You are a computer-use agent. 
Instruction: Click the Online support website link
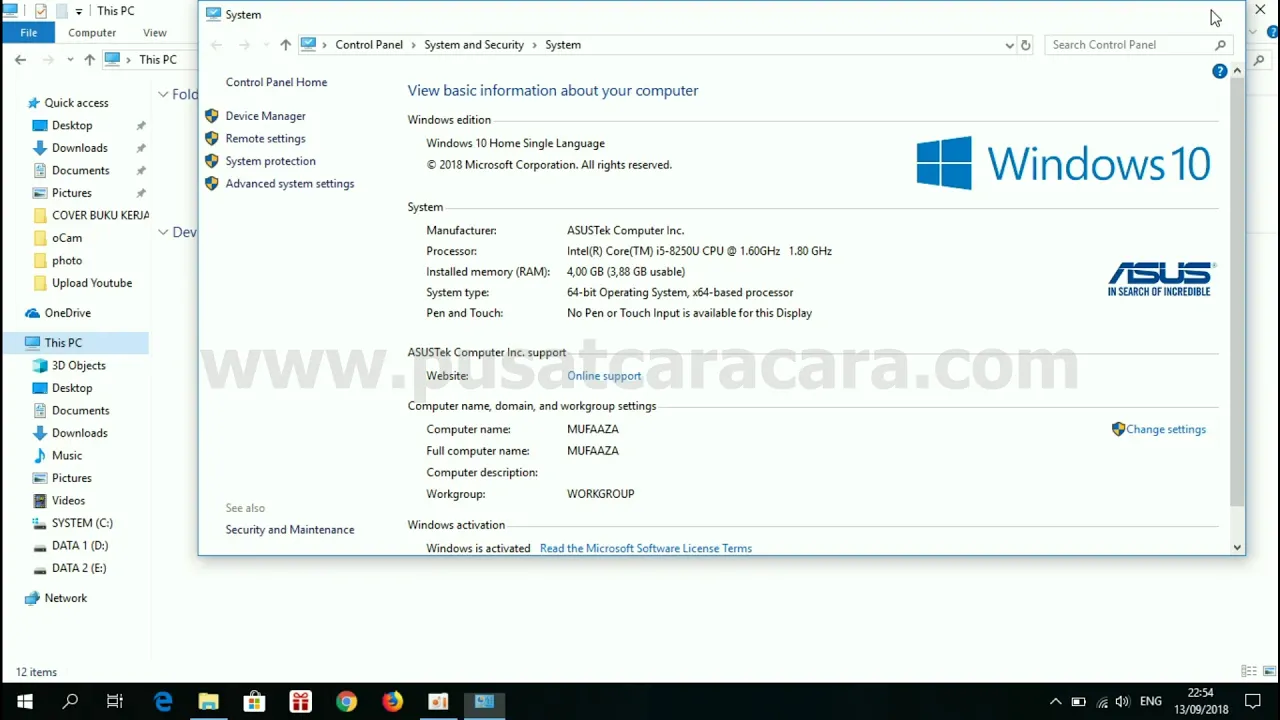click(x=604, y=376)
